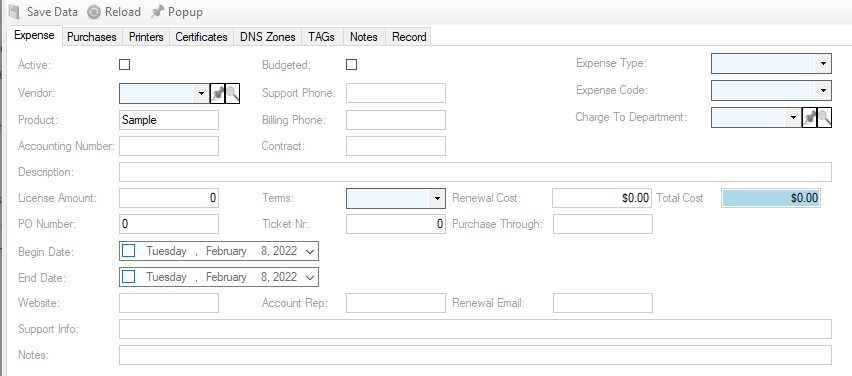Click the Purchase Through input field
Viewport: 852px width, 376px height.
603,224
